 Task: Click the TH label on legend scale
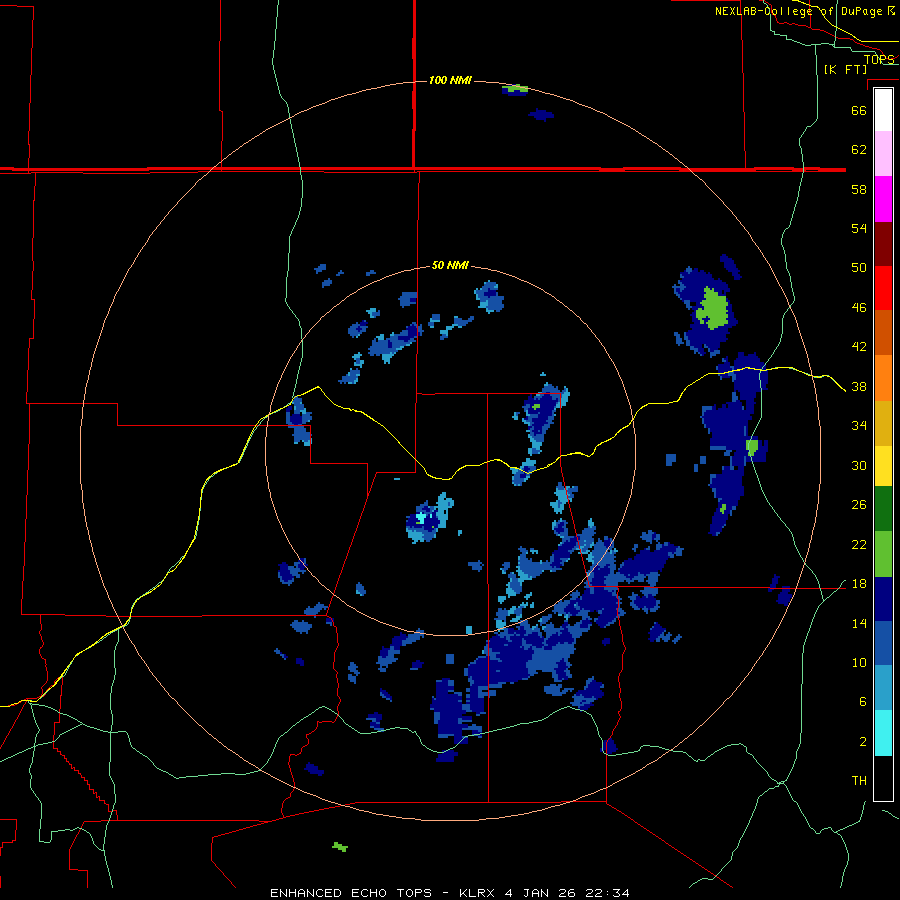pos(859,781)
